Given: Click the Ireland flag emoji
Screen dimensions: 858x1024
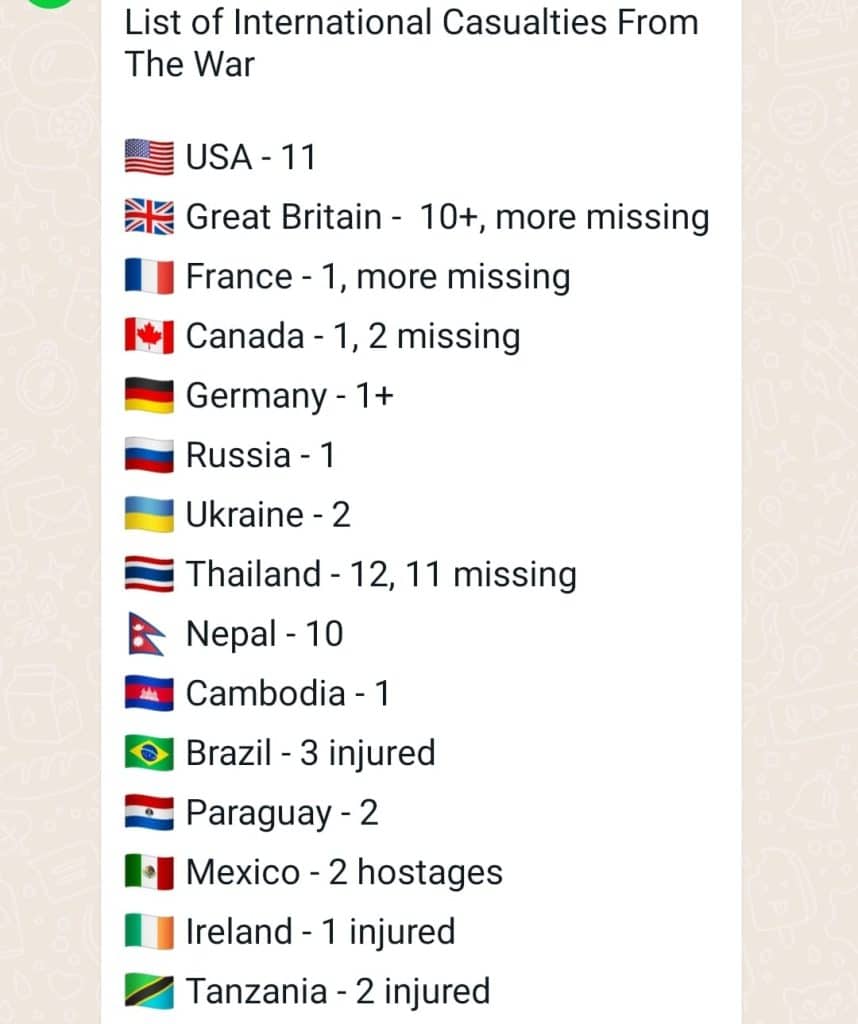Looking at the screenshot, I should (150, 932).
